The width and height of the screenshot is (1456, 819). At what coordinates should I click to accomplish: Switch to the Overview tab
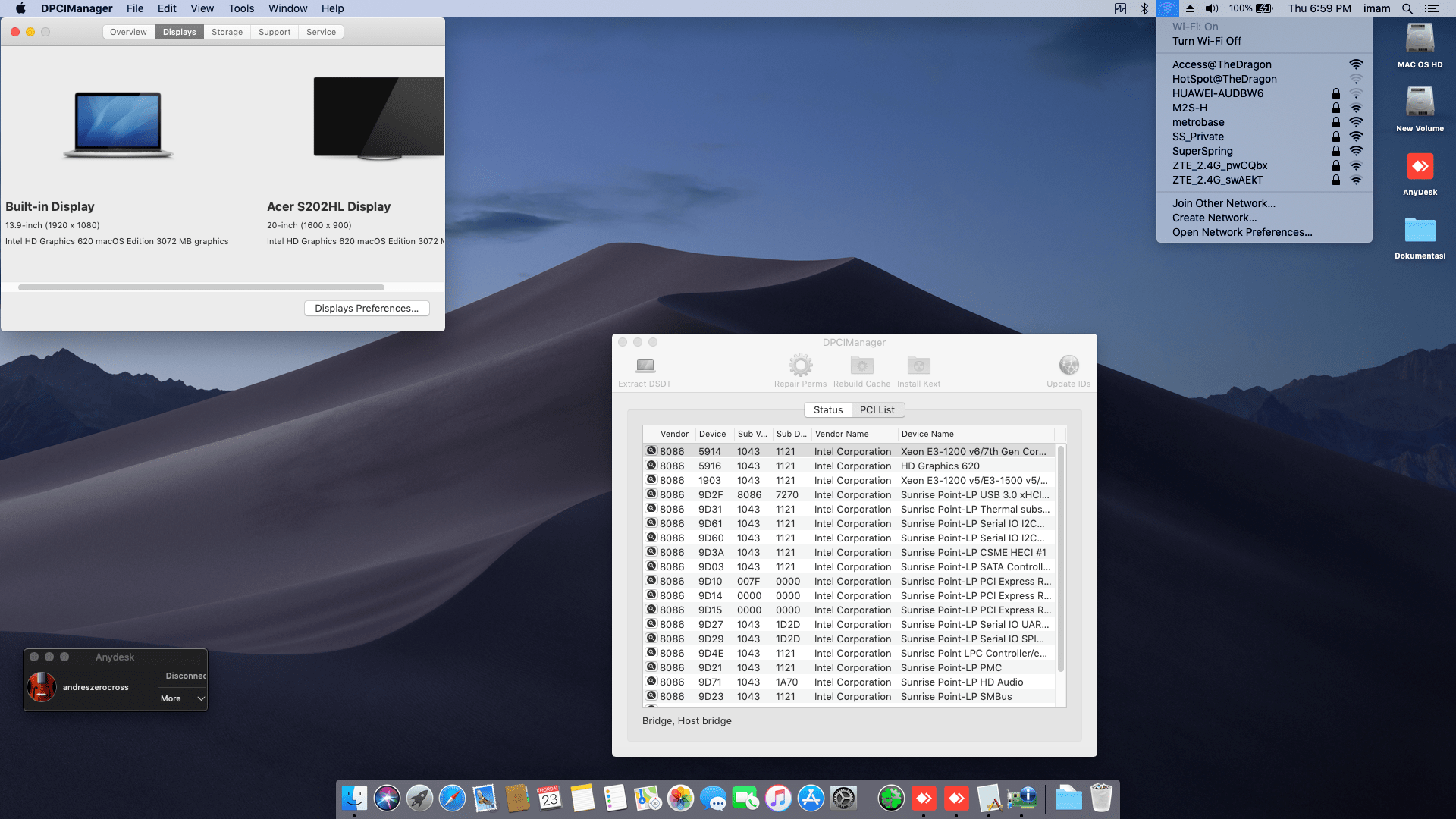pos(128,32)
